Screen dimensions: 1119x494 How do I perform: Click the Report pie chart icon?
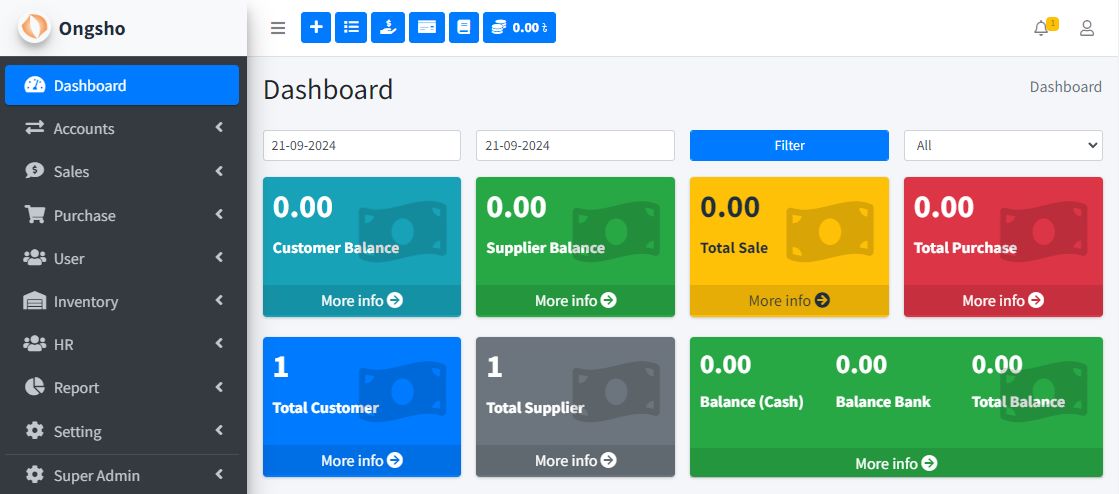34,387
